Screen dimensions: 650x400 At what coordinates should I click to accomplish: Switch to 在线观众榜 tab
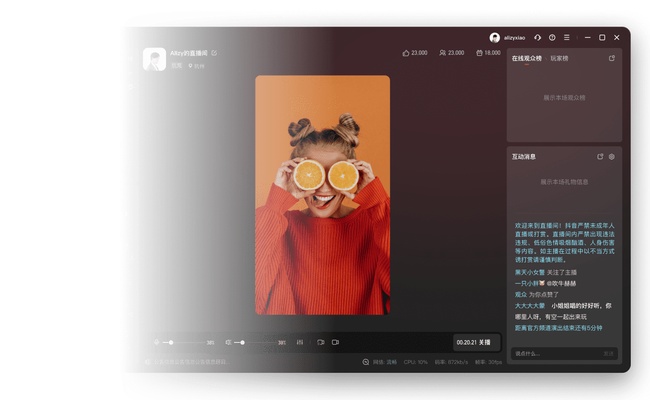click(x=526, y=58)
